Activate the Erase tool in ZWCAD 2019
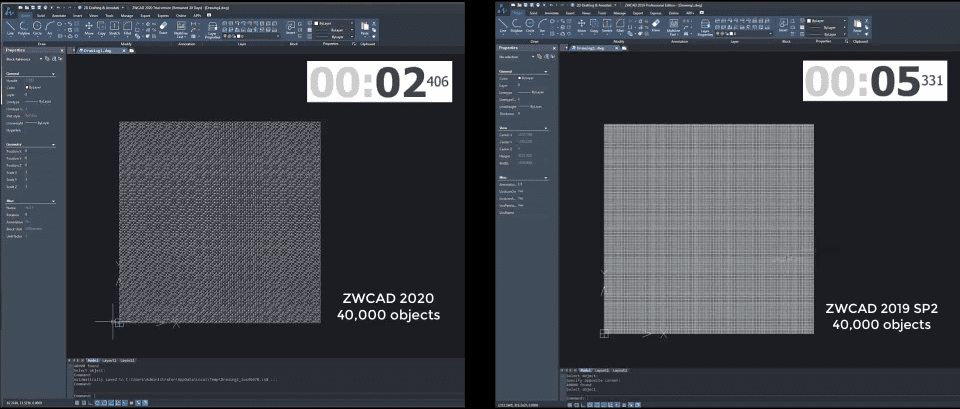 [x=656, y=26]
